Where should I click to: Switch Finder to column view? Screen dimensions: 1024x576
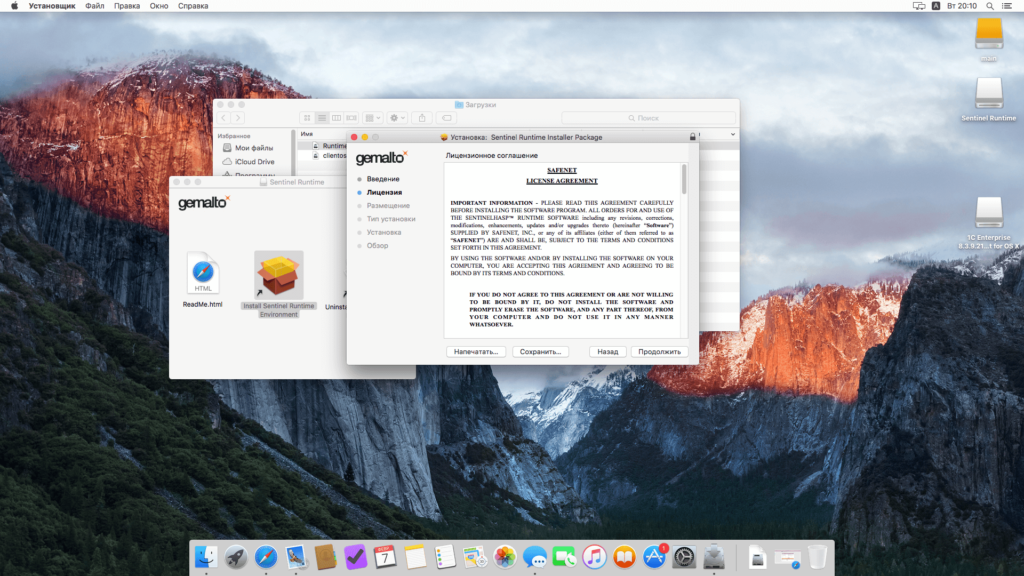pyautogui.click(x=337, y=118)
